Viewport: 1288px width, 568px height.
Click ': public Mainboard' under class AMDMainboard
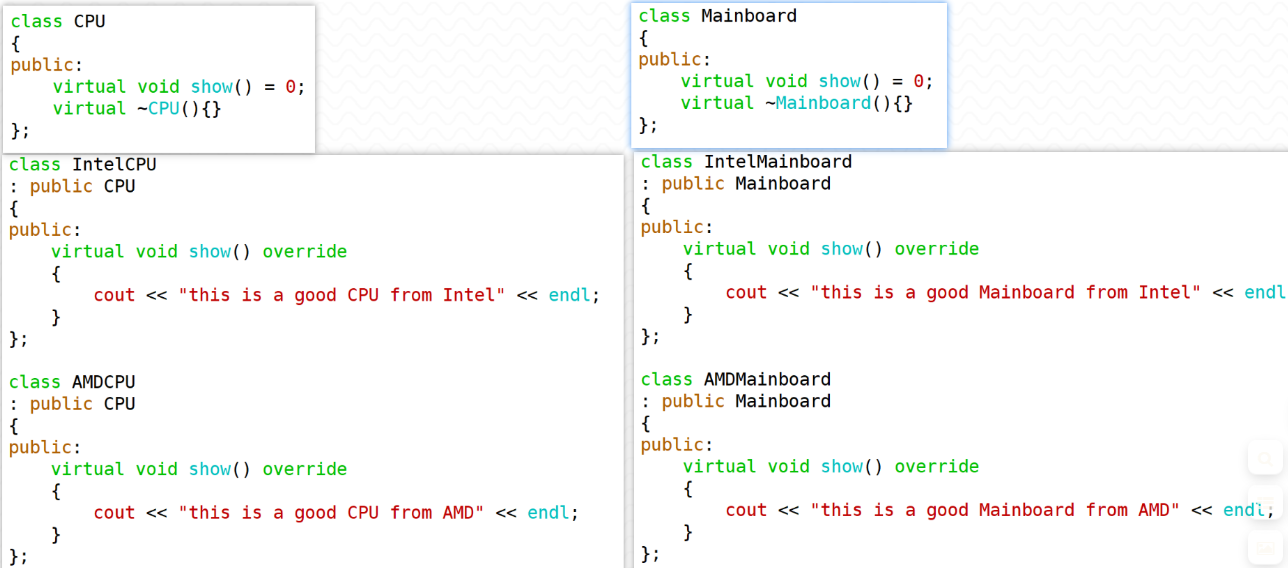point(736,402)
